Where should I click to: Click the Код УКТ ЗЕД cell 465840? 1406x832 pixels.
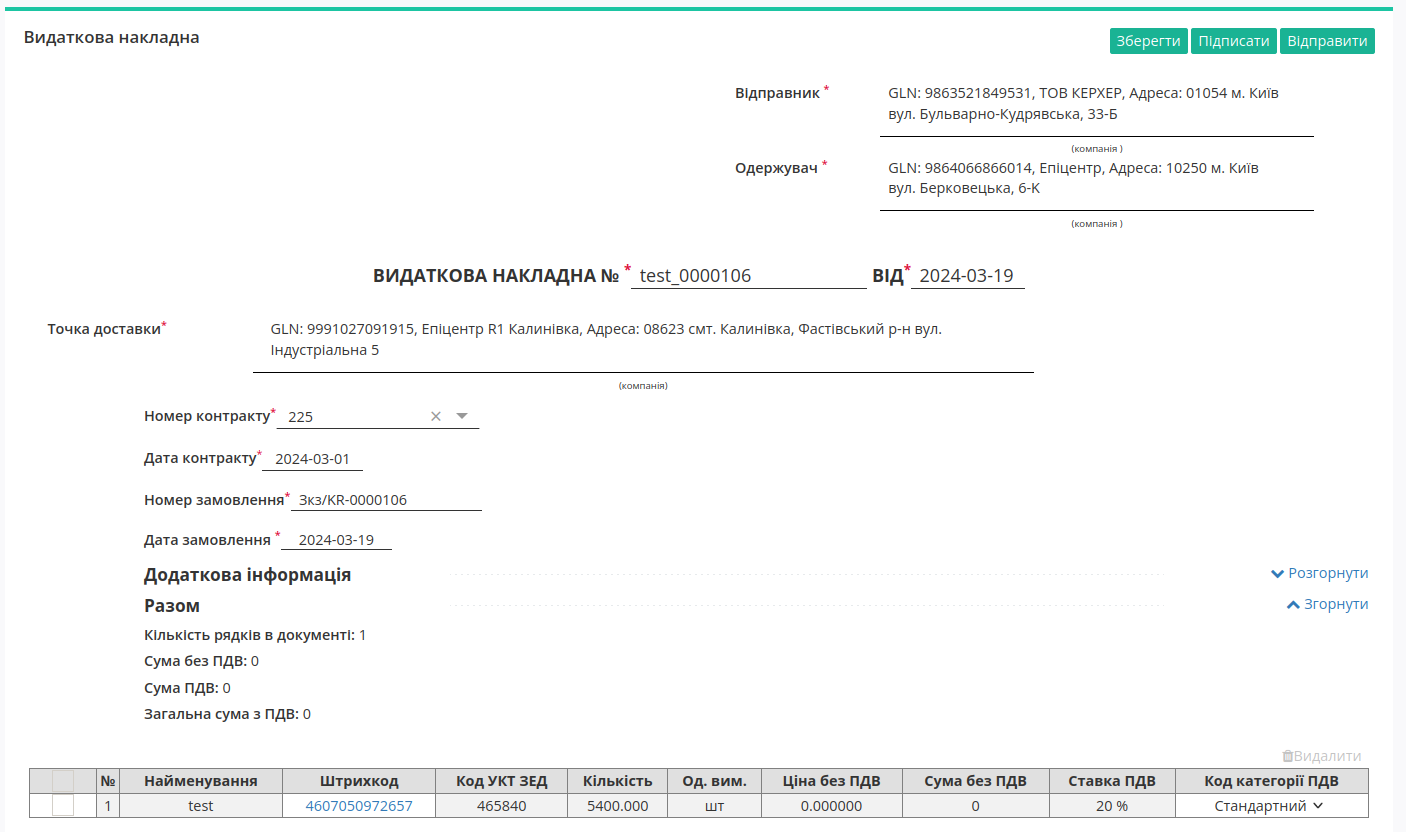(x=502, y=806)
